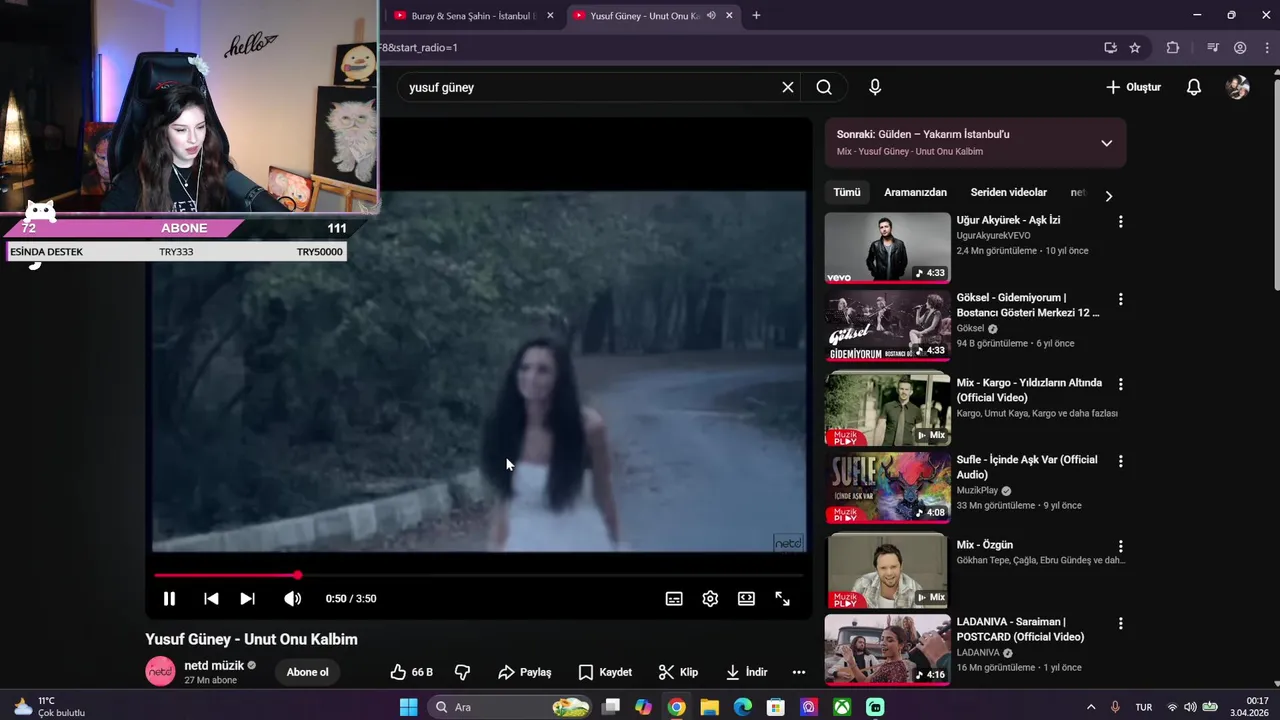Select the Seriden videolar filter chip
This screenshot has height=720, width=1280.
coord(1008,192)
